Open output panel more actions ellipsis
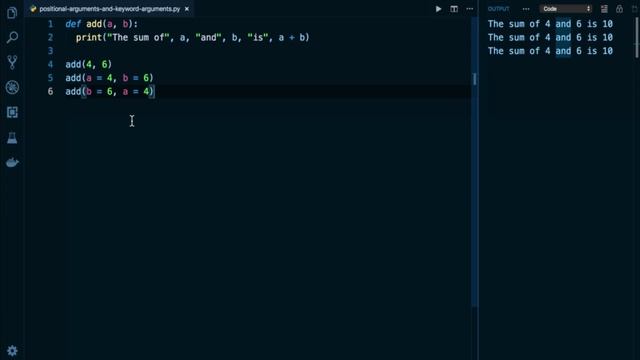The image size is (640, 360). [526, 9]
